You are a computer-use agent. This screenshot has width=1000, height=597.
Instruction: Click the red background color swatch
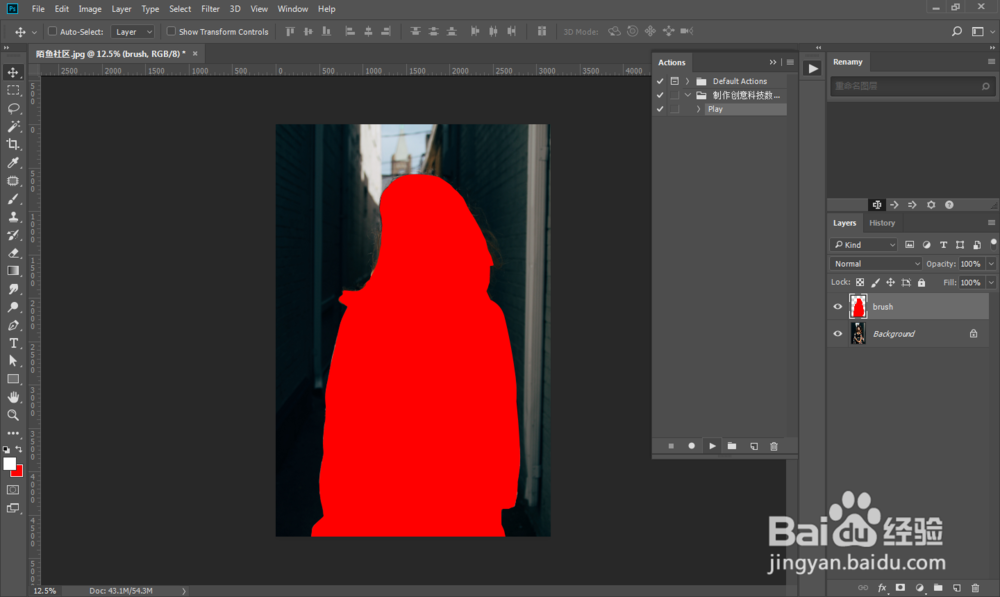point(19,473)
